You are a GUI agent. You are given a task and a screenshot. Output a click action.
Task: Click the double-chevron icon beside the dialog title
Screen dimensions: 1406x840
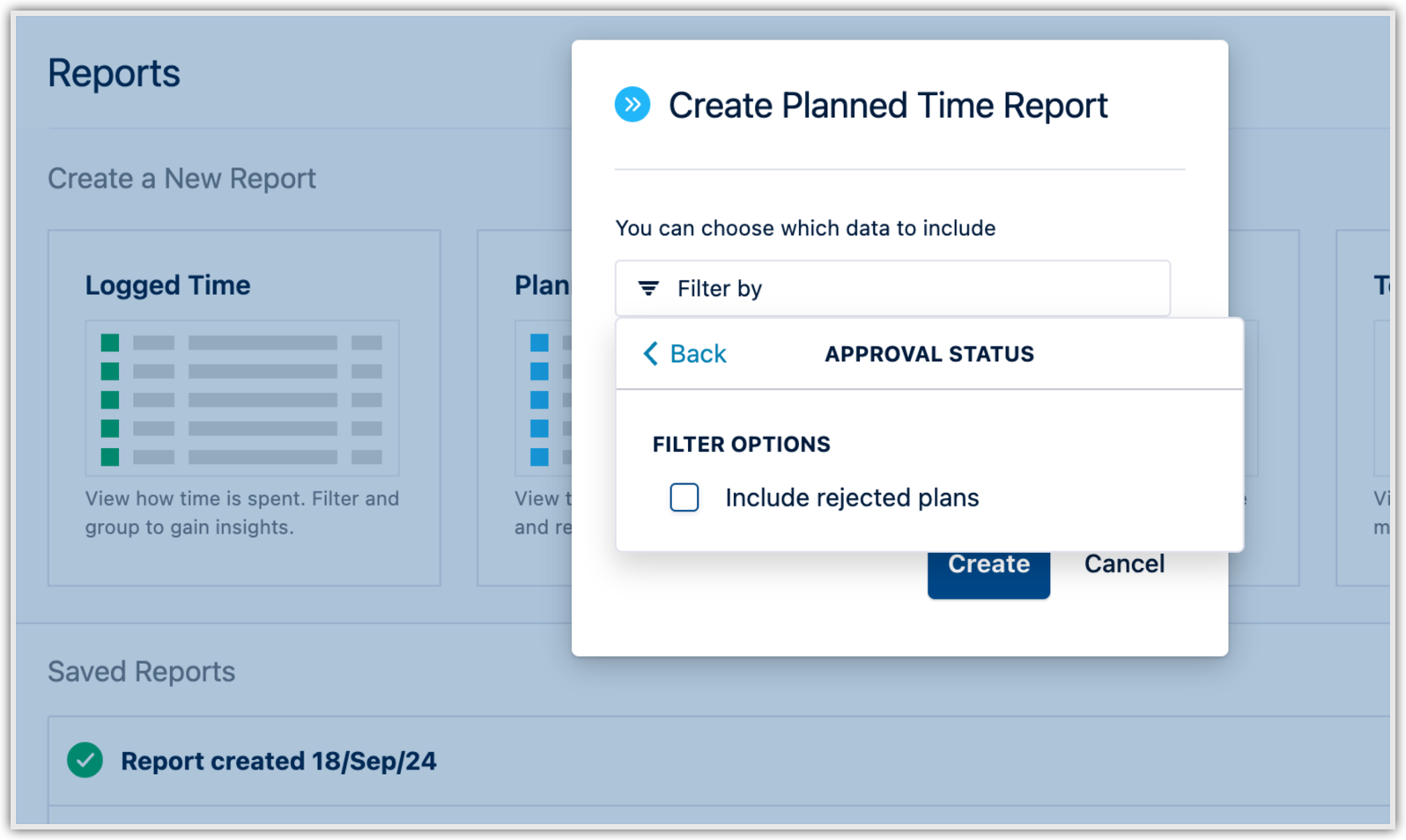pyautogui.click(x=632, y=105)
